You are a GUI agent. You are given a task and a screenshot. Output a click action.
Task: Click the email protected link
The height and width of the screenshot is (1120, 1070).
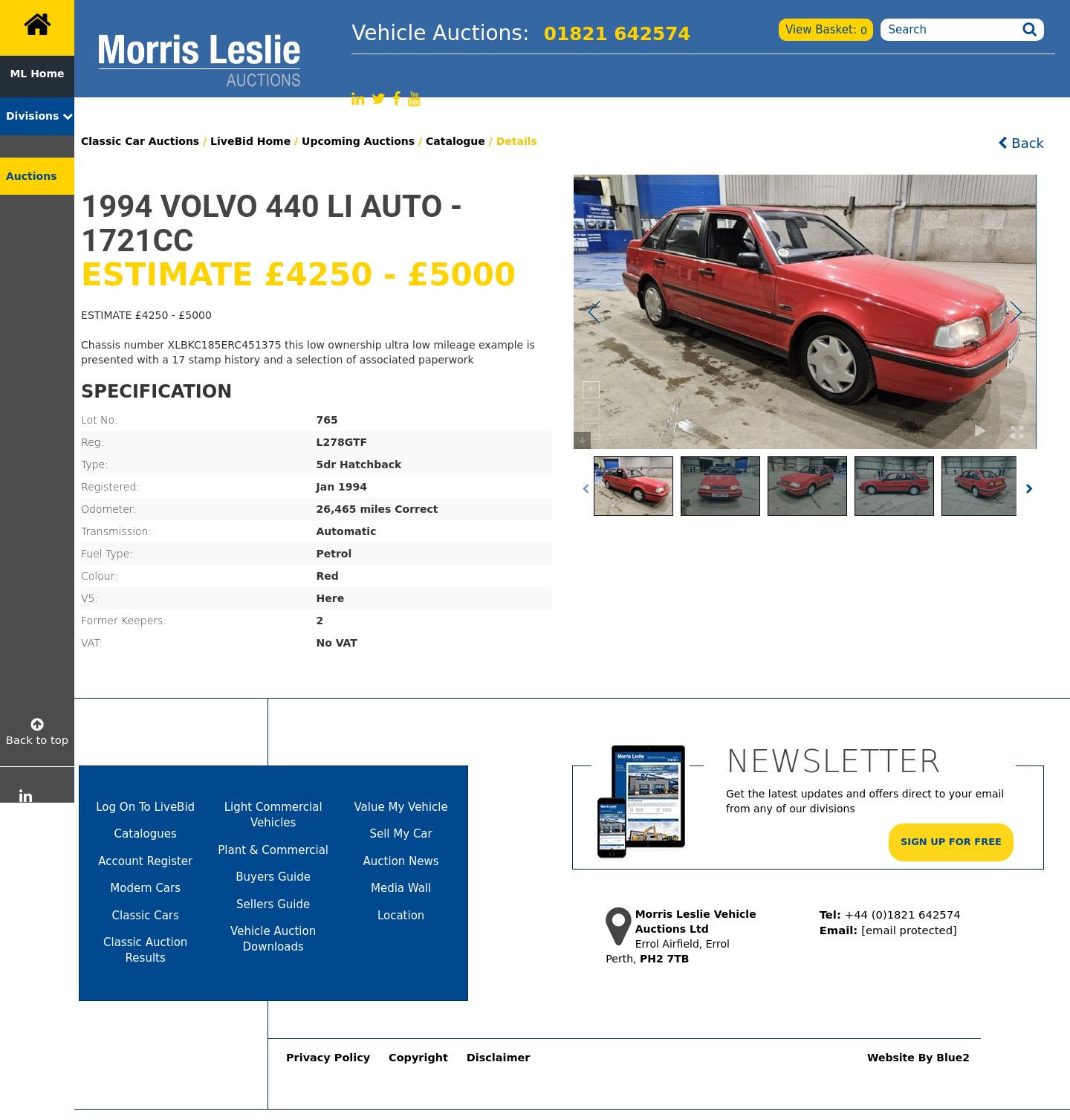(909, 930)
